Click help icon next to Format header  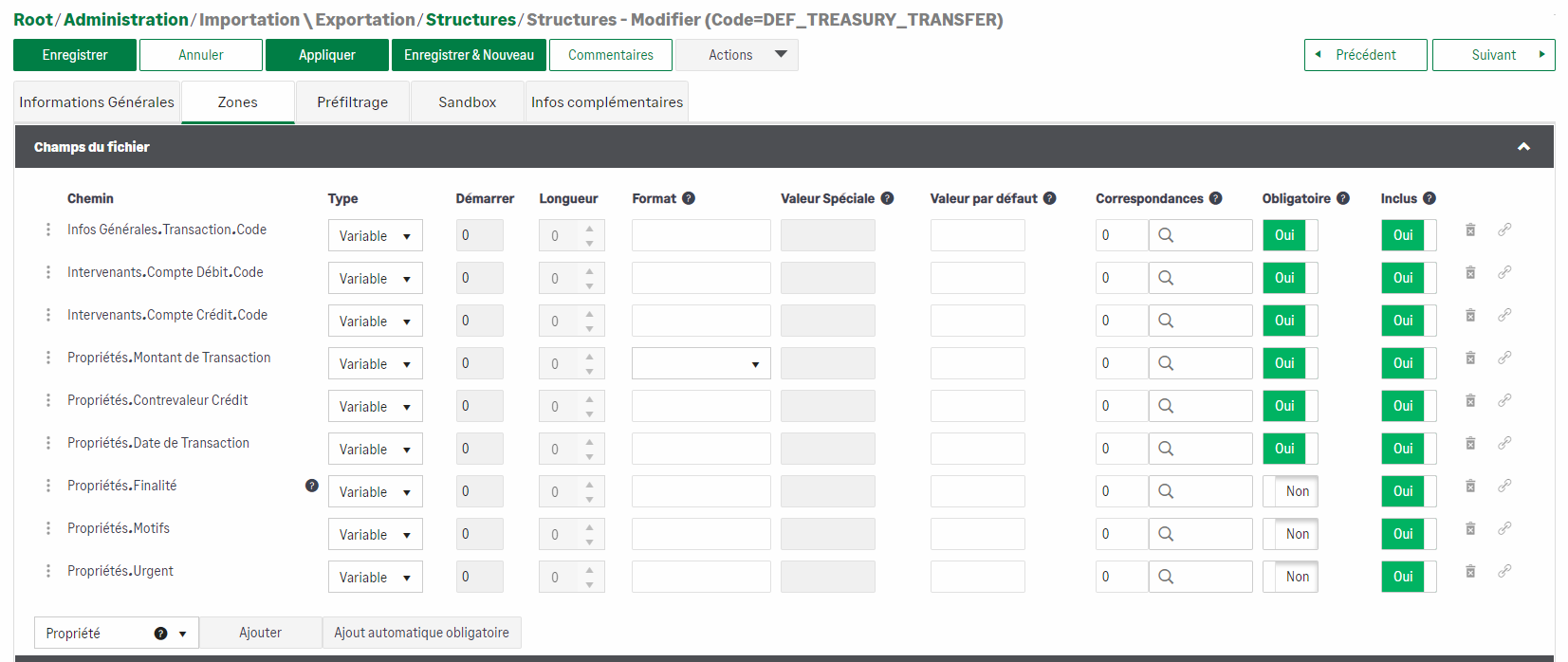pos(689,198)
